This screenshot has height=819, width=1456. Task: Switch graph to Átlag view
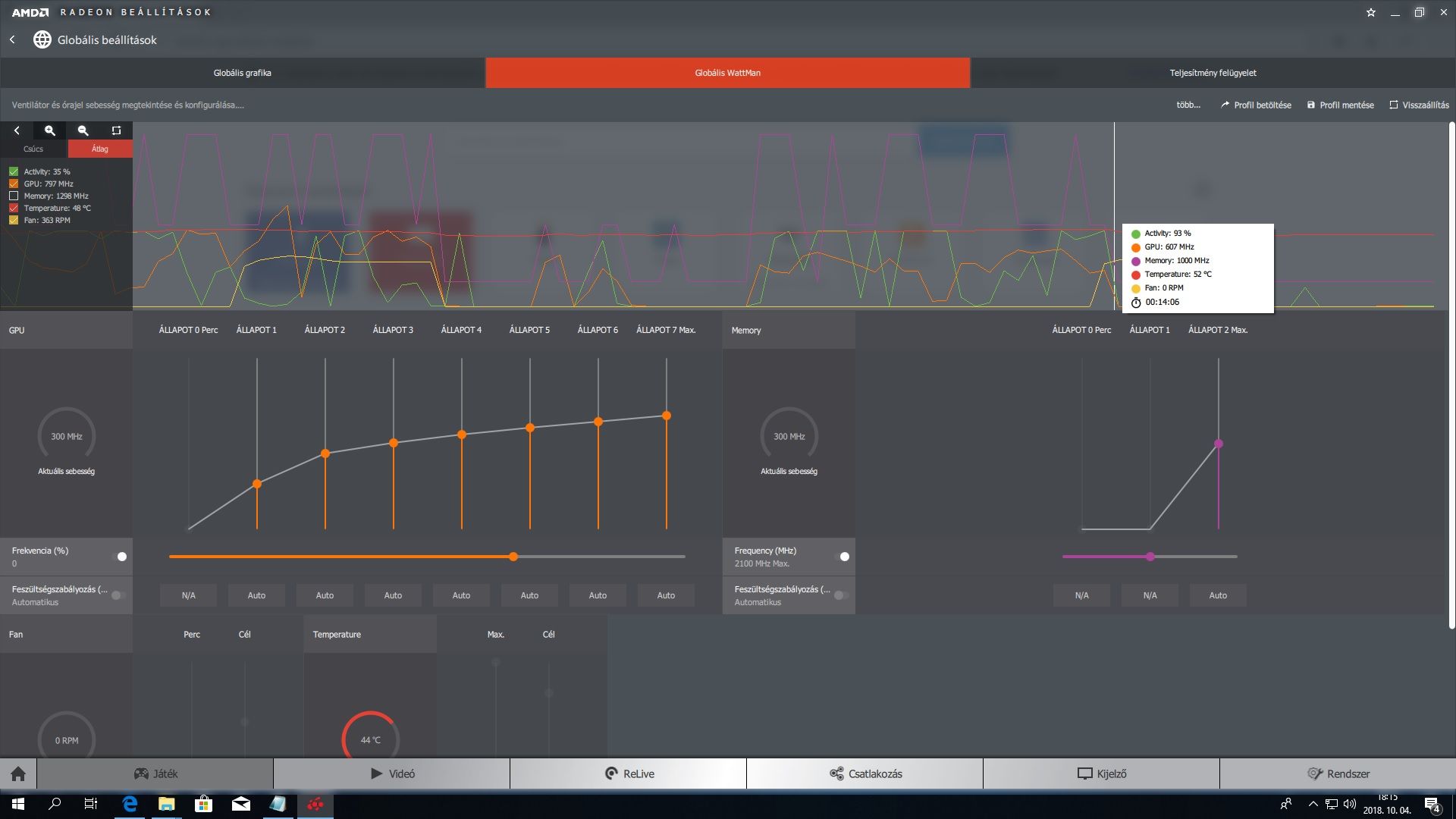pyautogui.click(x=100, y=149)
